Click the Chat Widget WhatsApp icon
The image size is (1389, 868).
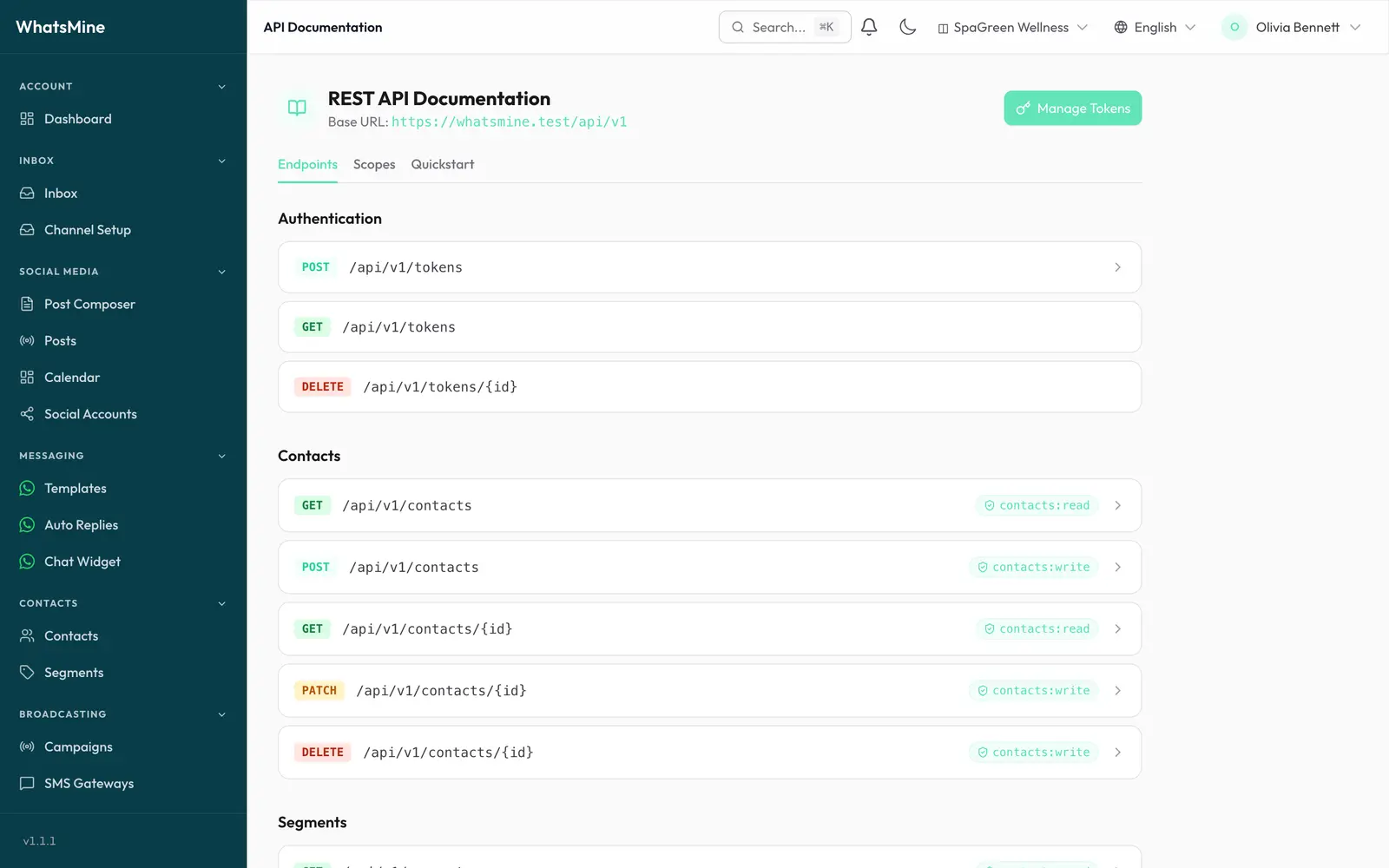pos(27,562)
